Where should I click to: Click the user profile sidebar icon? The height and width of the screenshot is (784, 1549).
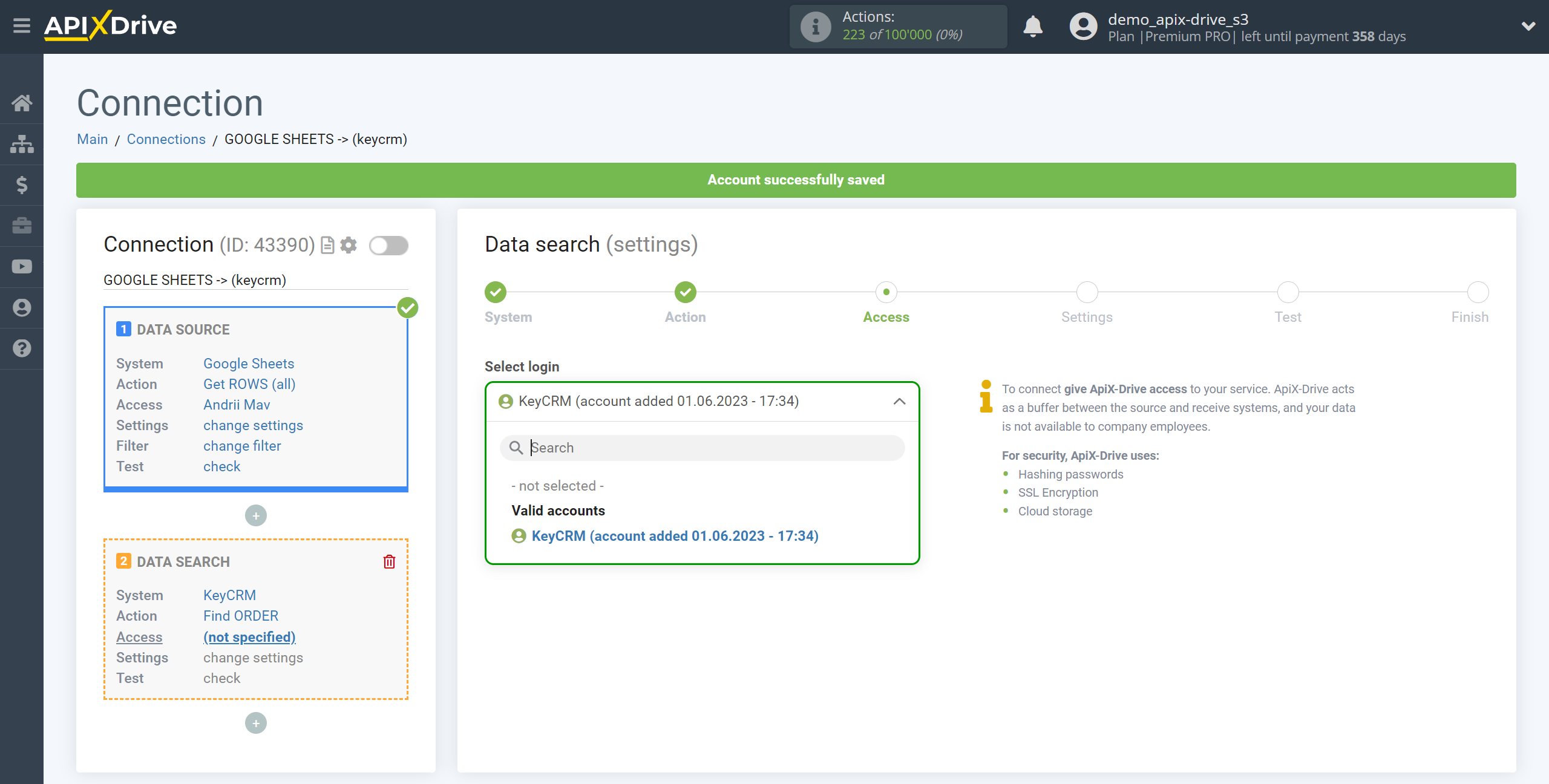(22, 307)
